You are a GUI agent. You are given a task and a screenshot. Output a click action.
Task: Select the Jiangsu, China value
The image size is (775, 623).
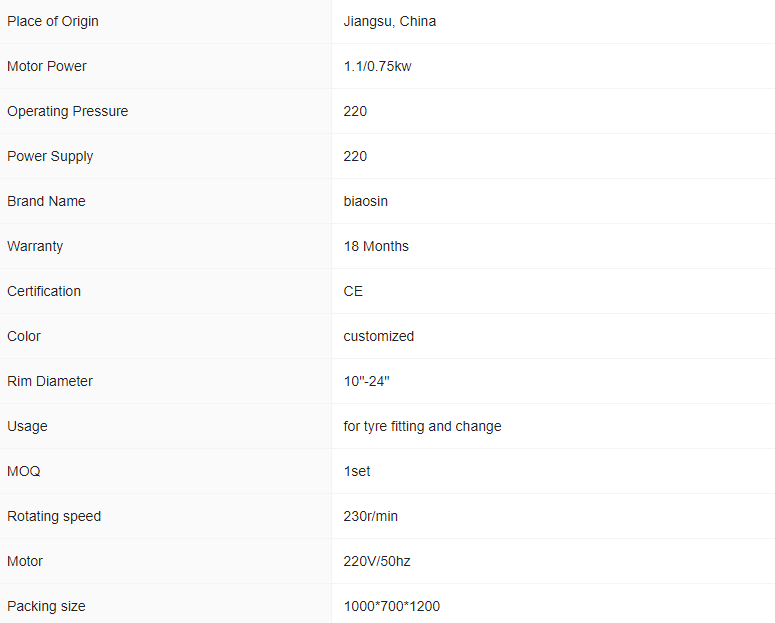[x=389, y=21]
